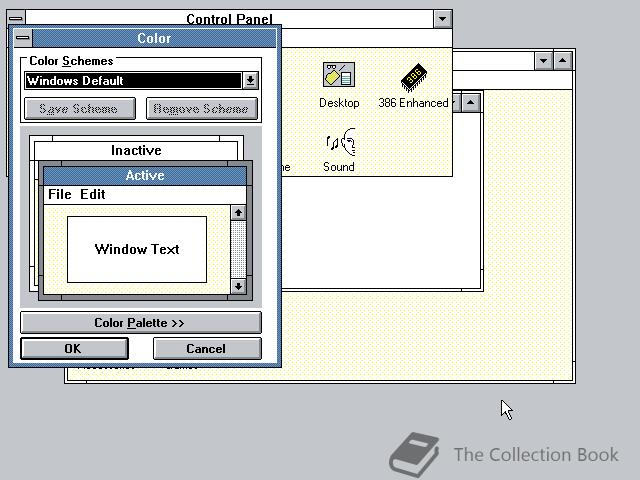640x480 pixels.
Task: Open the Desktop icon in Control Panel
Action: point(339,85)
